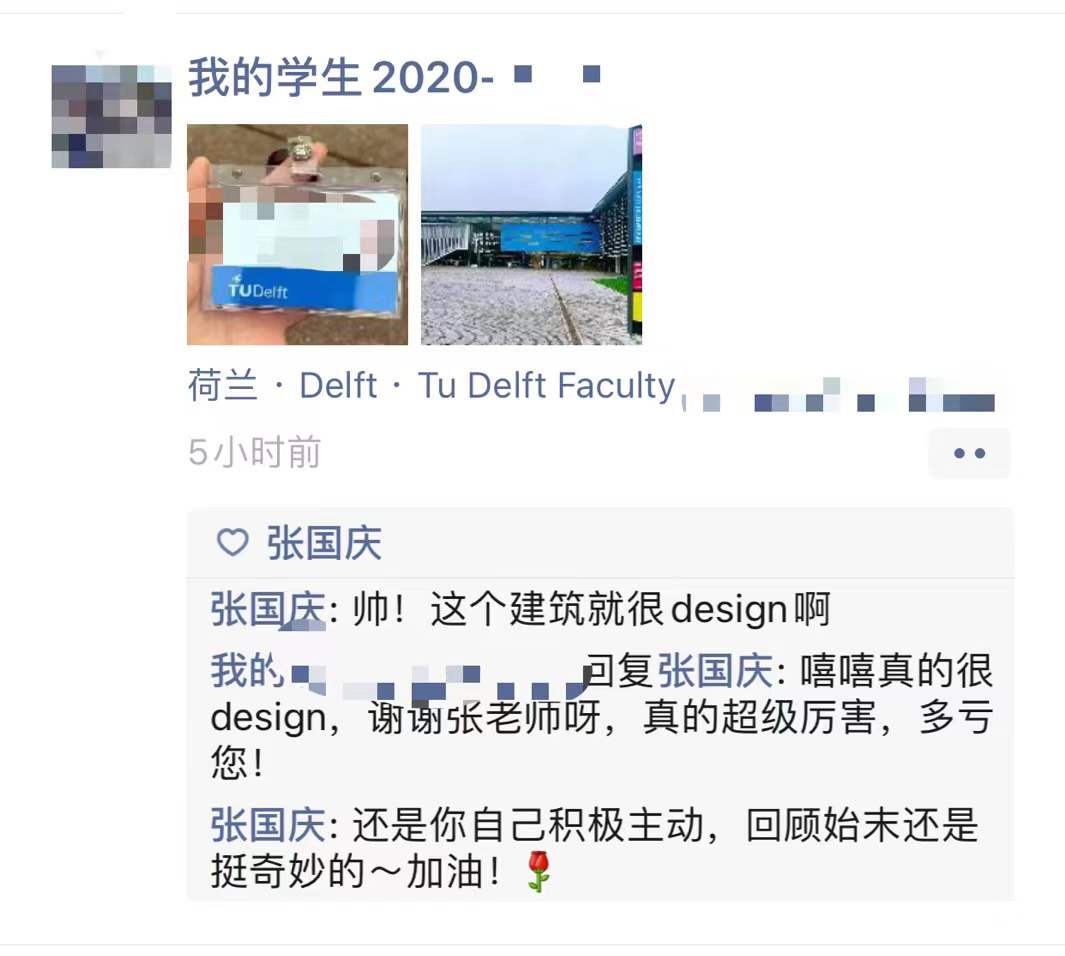View the faculty building photo
This screenshot has width=1065, height=956.
pos(531,234)
